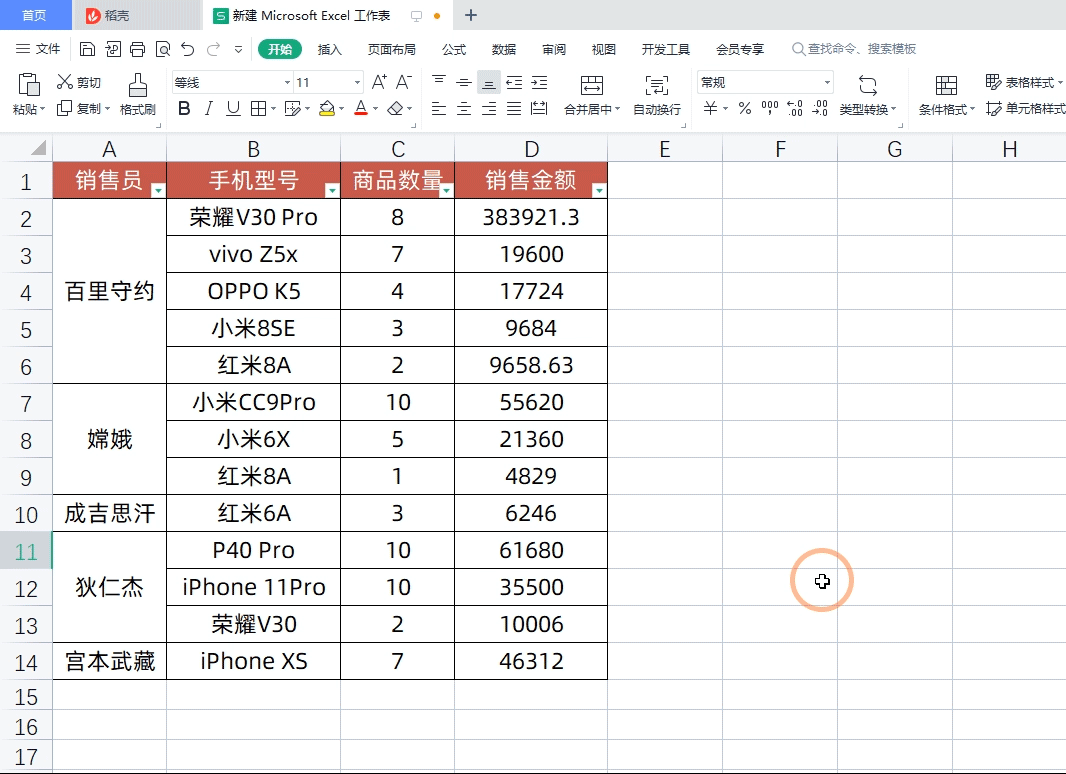Toggle bold formatting with the B button
This screenshot has width=1066, height=774.
(183, 107)
